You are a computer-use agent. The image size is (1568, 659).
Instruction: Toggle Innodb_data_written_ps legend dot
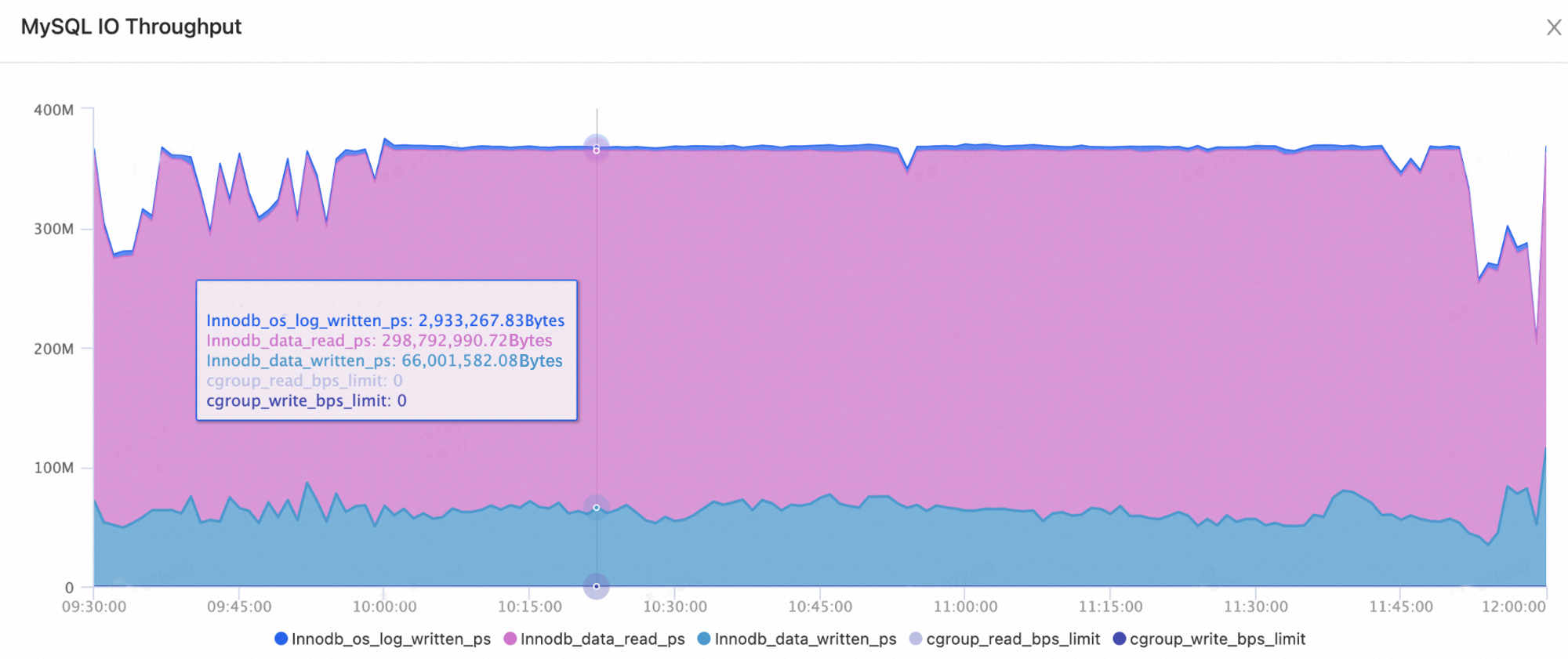pyautogui.click(x=704, y=639)
